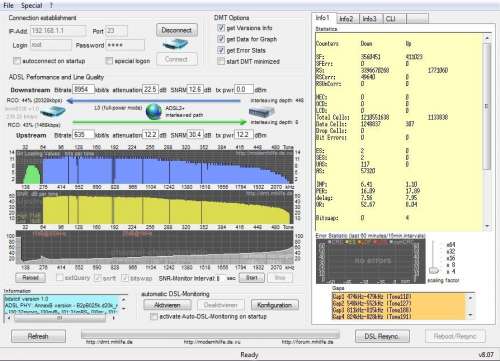Open the Konfiguration button

click(274, 305)
